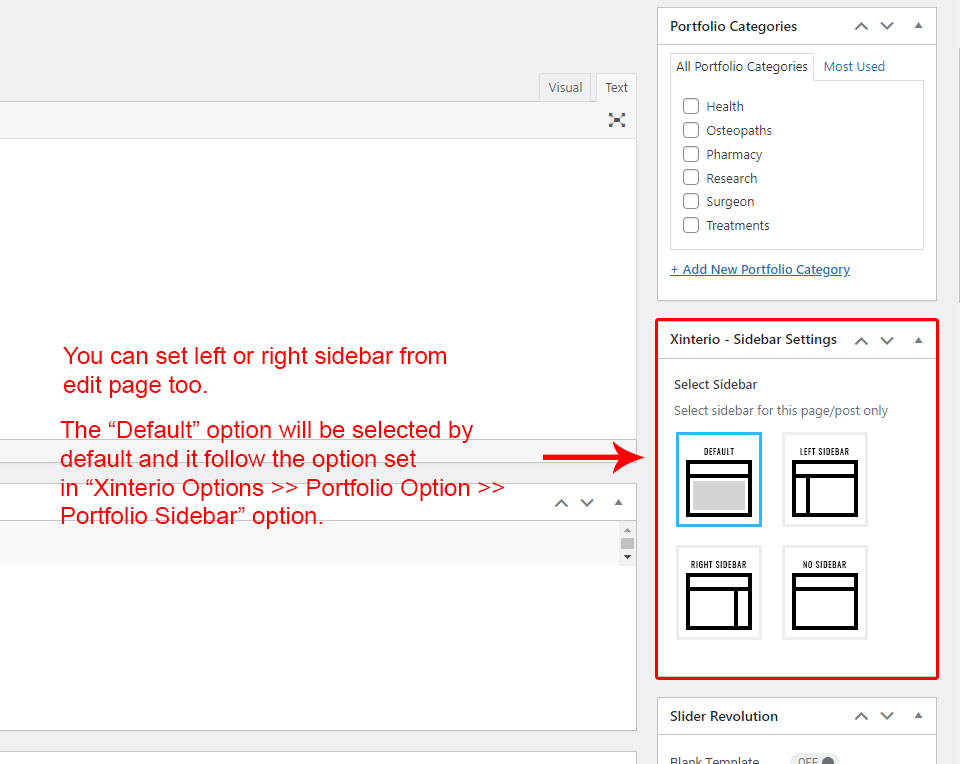This screenshot has width=960, height=764.
Task: Check the Health category checkbox
Action: (691, 106)
